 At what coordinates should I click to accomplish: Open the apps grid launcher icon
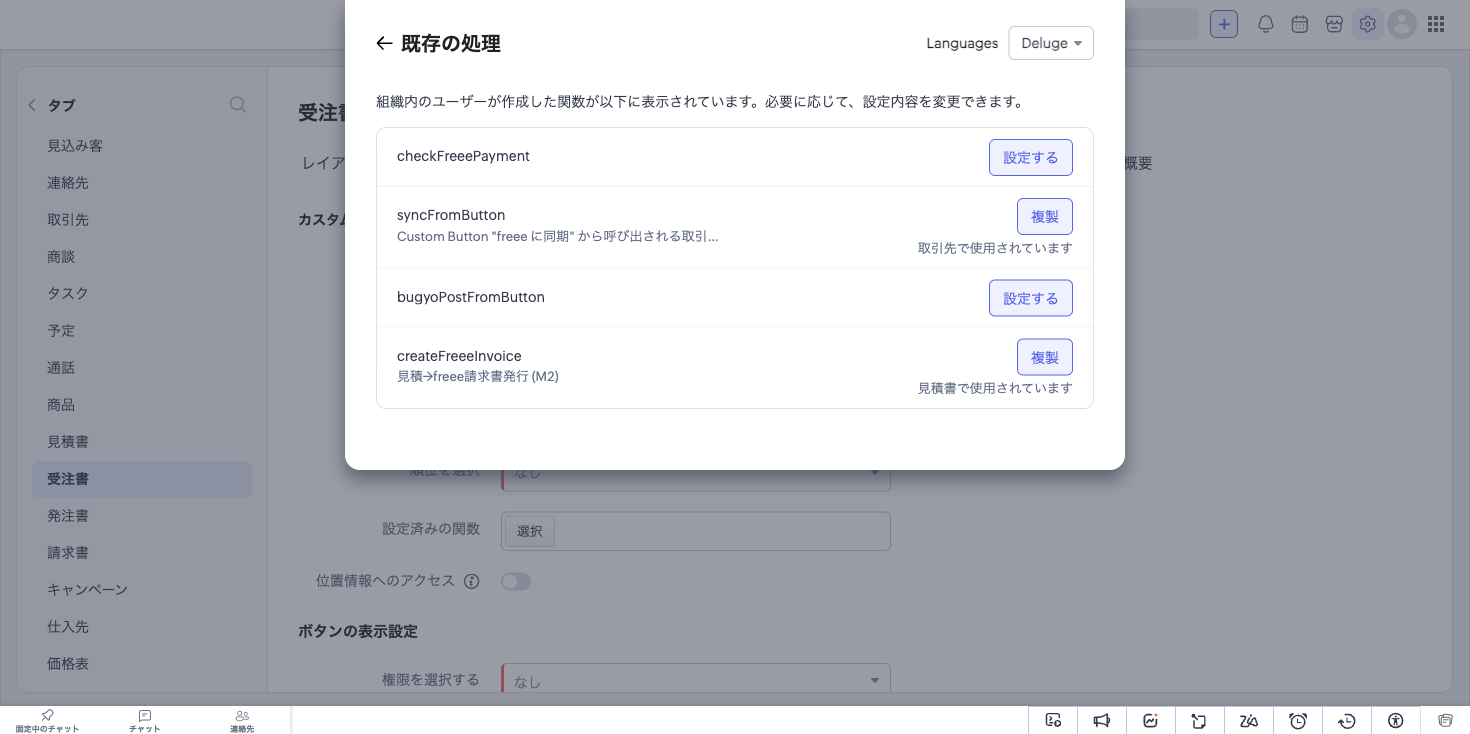[1436, 24]
